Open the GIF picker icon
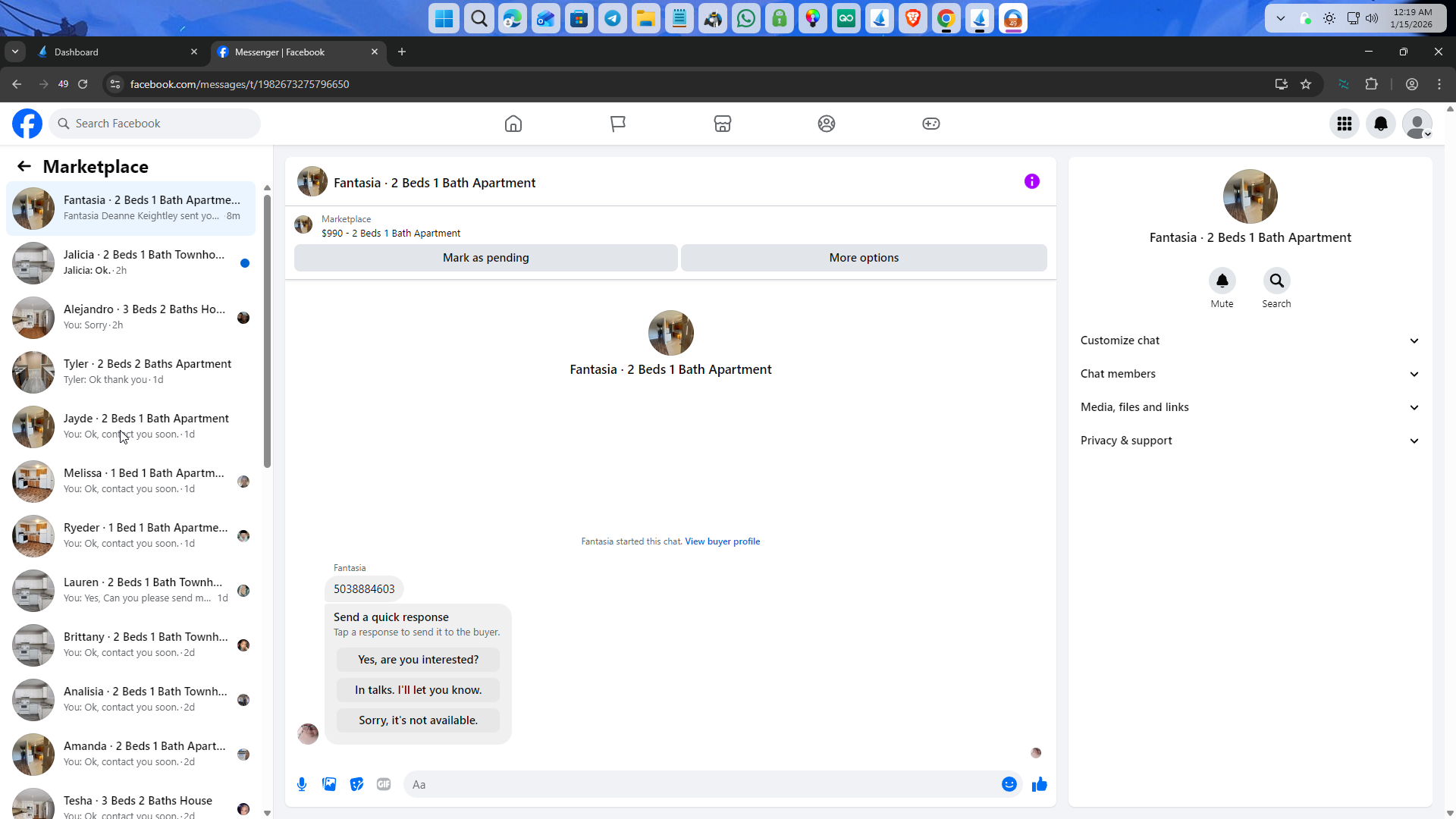The width and height of the screenshot is (1456, 819). pyautogui.click(x=384, y=784)
